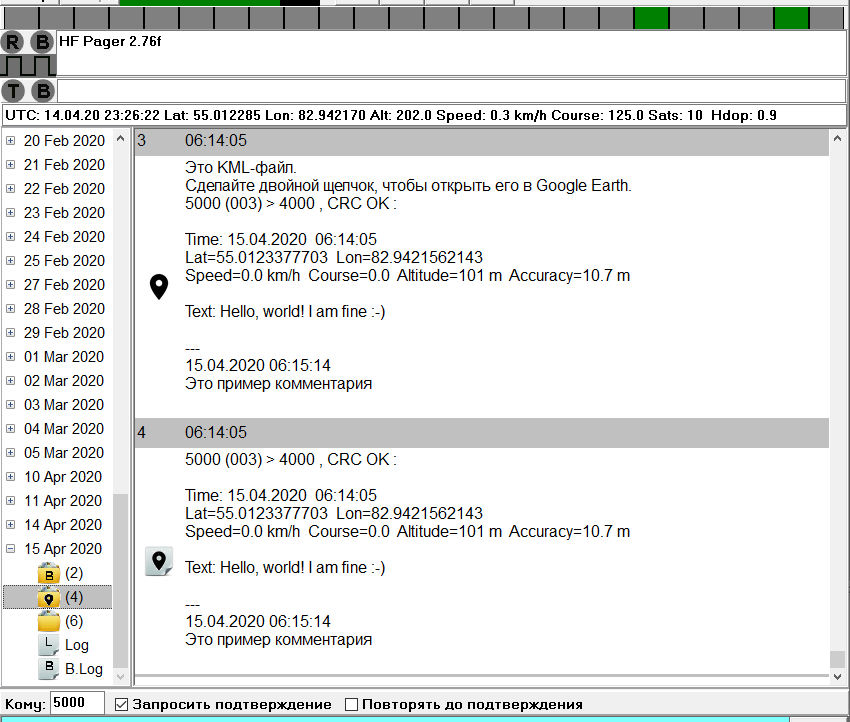The height and width of the screenshot is (722, 850).
Task: Open the B.Log file entry
Action: pos(49,669)
